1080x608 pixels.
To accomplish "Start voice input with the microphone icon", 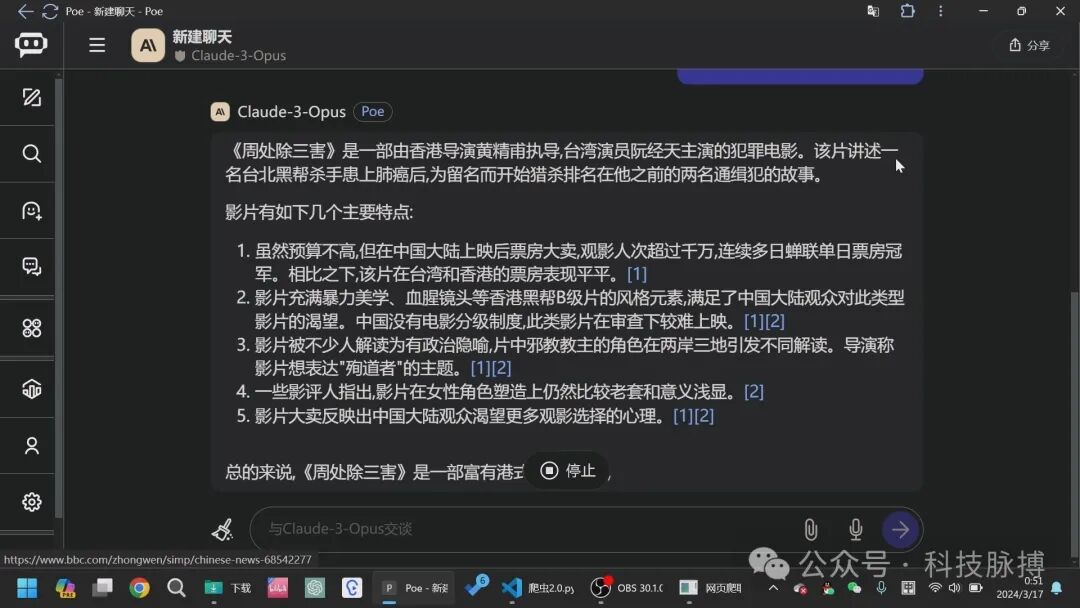I will (855, 530).
